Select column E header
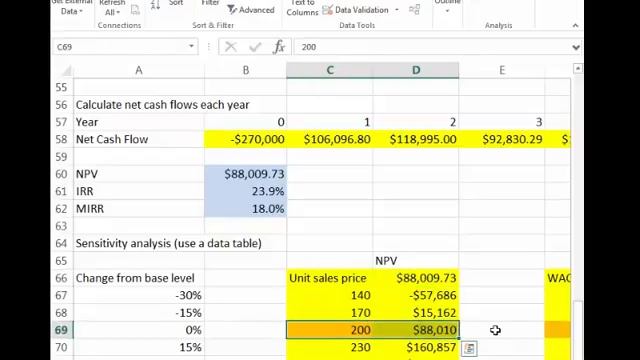 (502, 70)
